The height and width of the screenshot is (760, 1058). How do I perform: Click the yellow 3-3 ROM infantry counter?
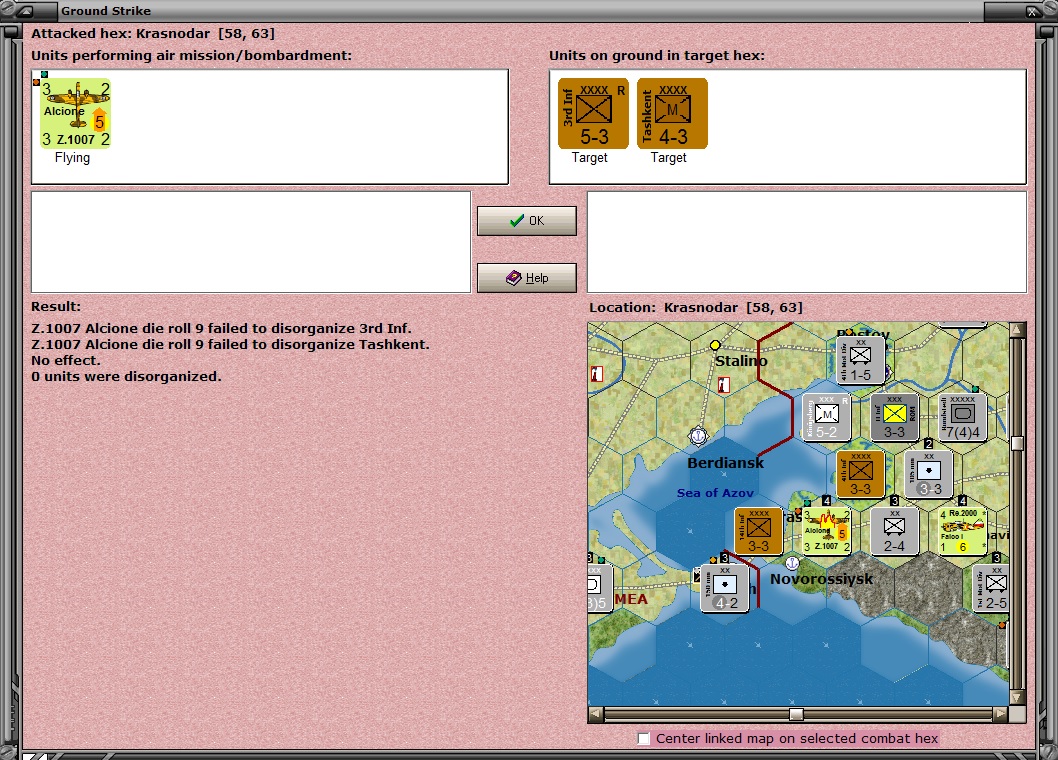pyautogui.click(x=894, y=418)
